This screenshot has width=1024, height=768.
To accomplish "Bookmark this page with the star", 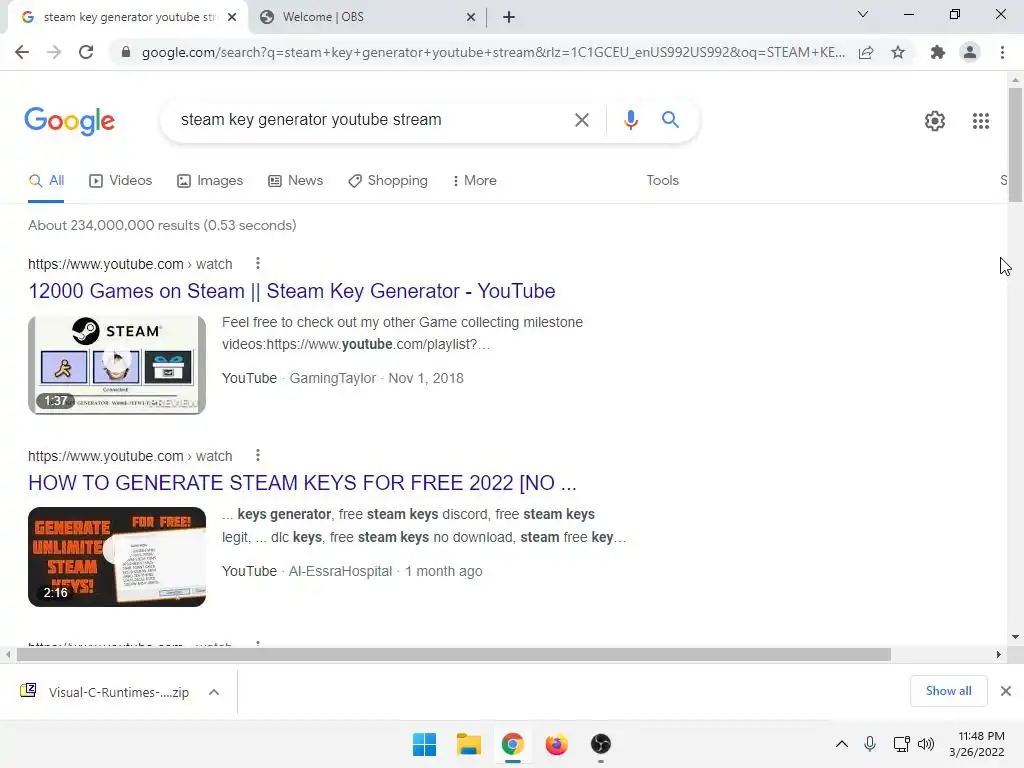I will [898, 52].
